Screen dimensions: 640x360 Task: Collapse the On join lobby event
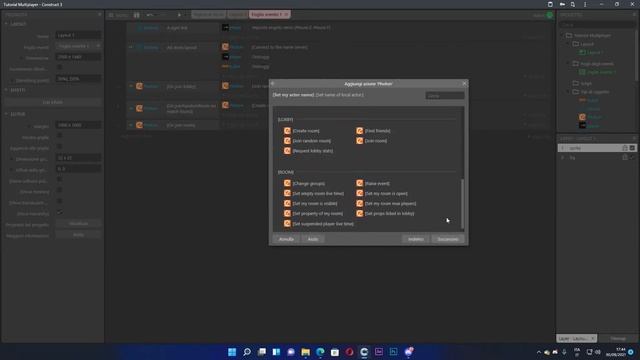[131, 86]
